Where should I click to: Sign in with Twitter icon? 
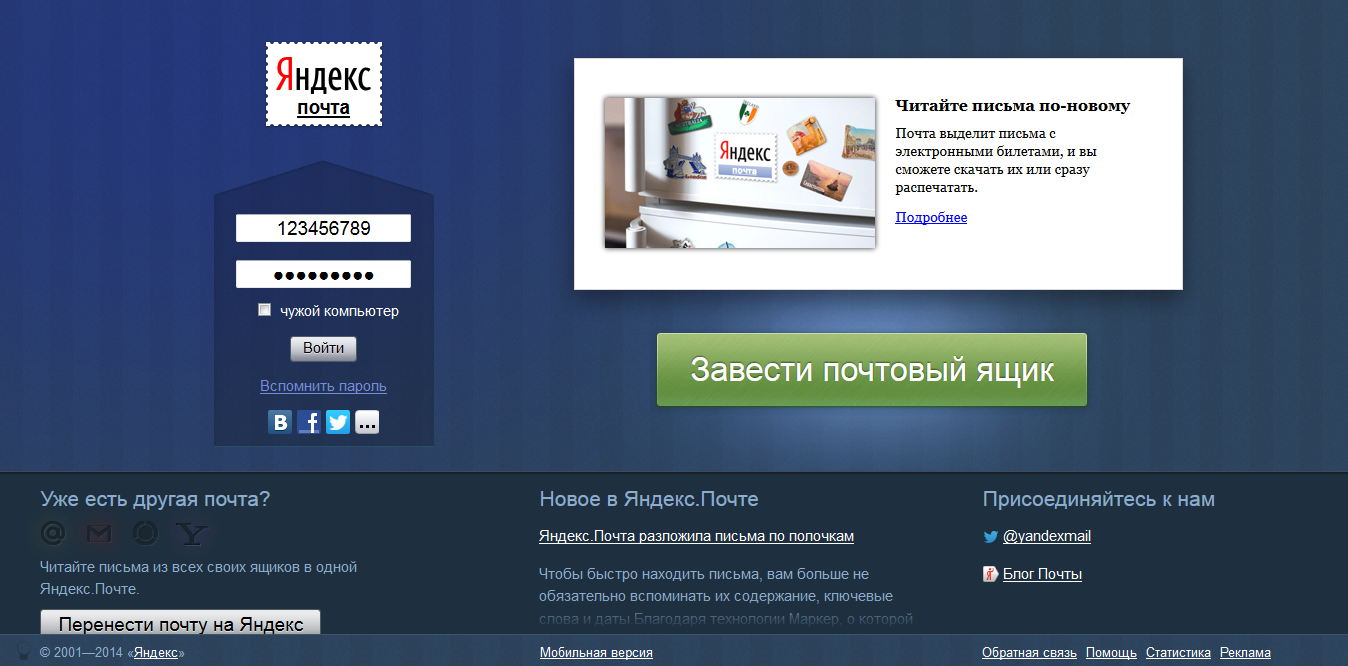pyautogui.click(x=338, y=422)
